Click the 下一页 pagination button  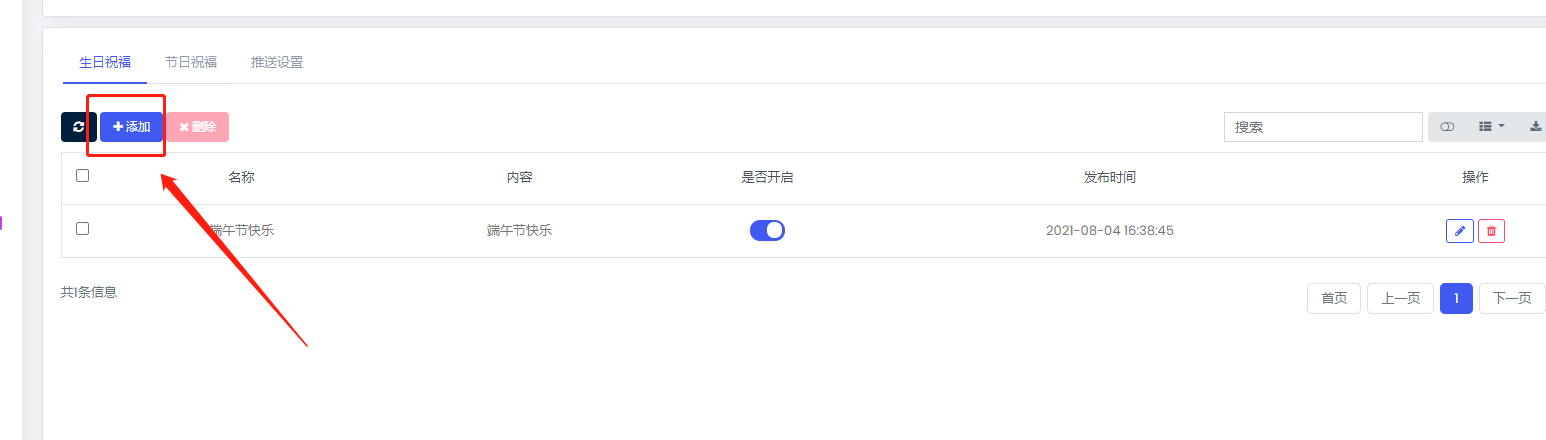[x=1512, y=298]
